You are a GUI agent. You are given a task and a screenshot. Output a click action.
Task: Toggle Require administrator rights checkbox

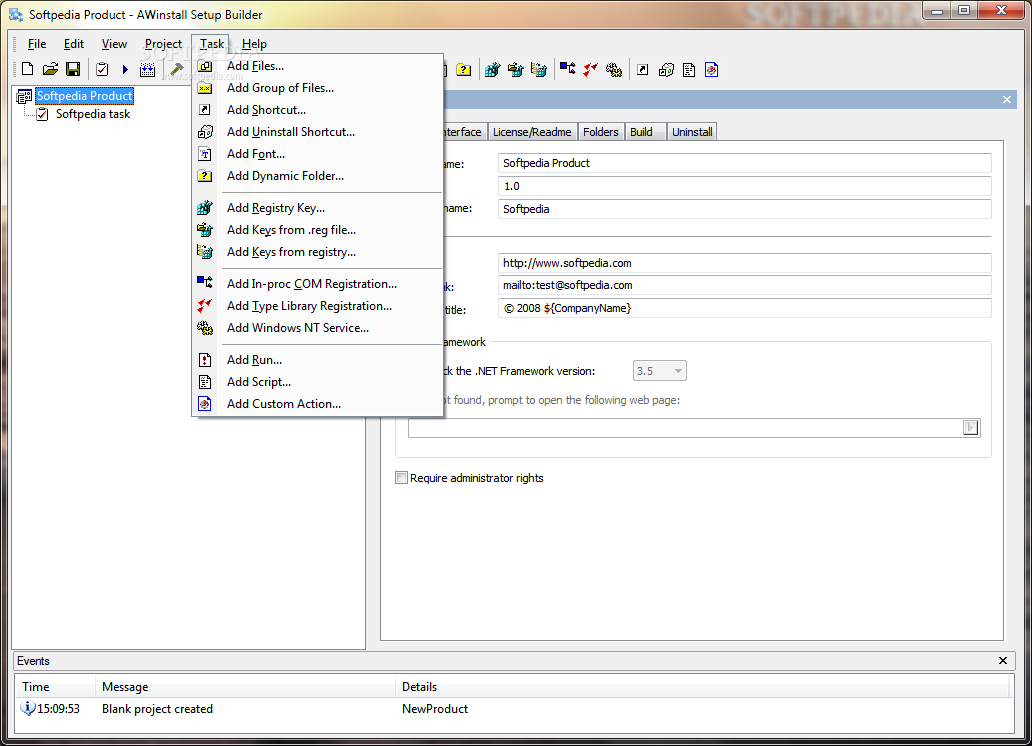(x=401, y=478)
